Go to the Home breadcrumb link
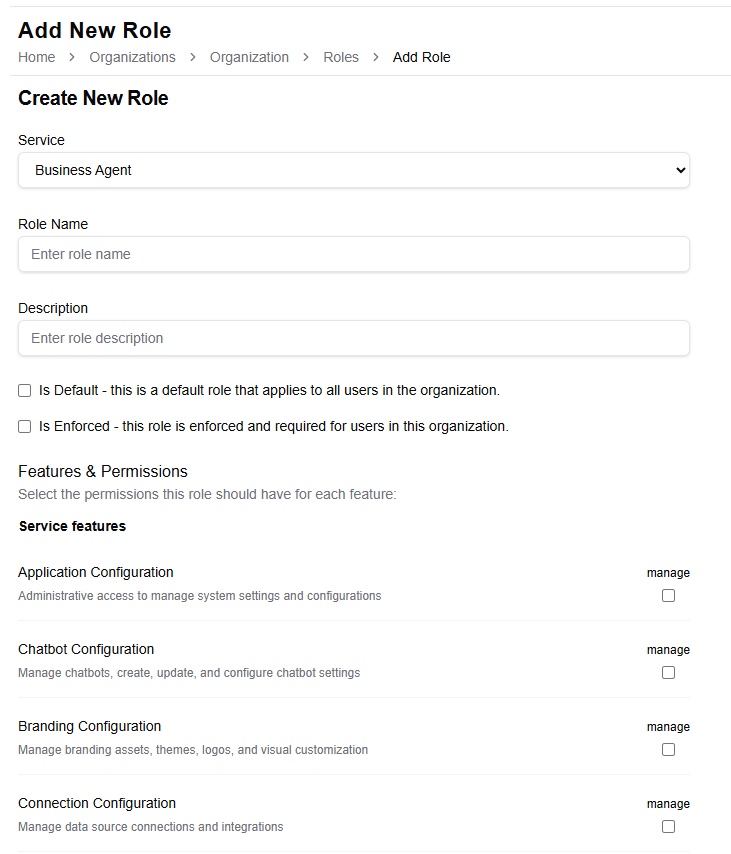Viewport: 731px width, 854px height. 36,57
